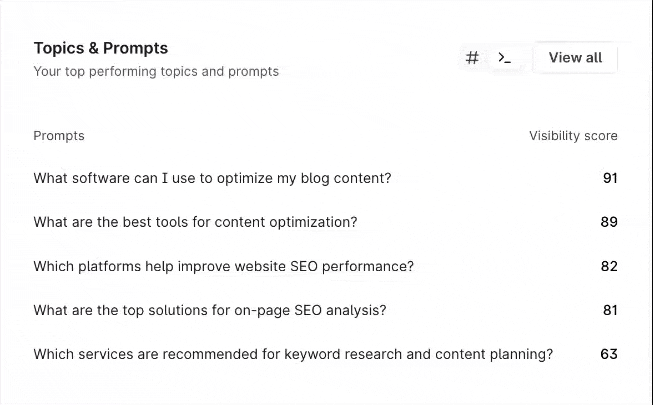
Task: Click the hash (#) topics icon
Action: point(473,58)
